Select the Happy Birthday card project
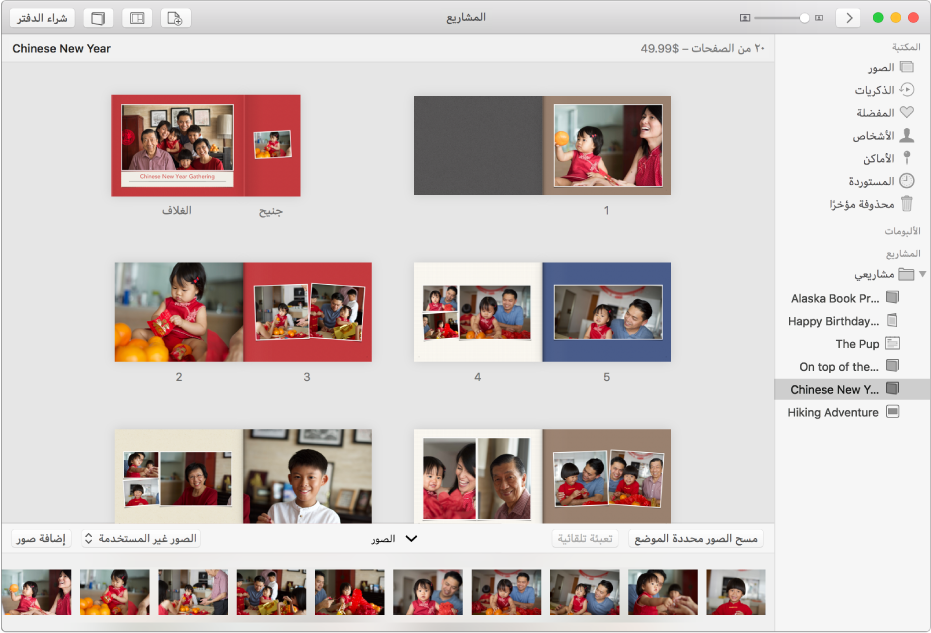 point(843,321)
